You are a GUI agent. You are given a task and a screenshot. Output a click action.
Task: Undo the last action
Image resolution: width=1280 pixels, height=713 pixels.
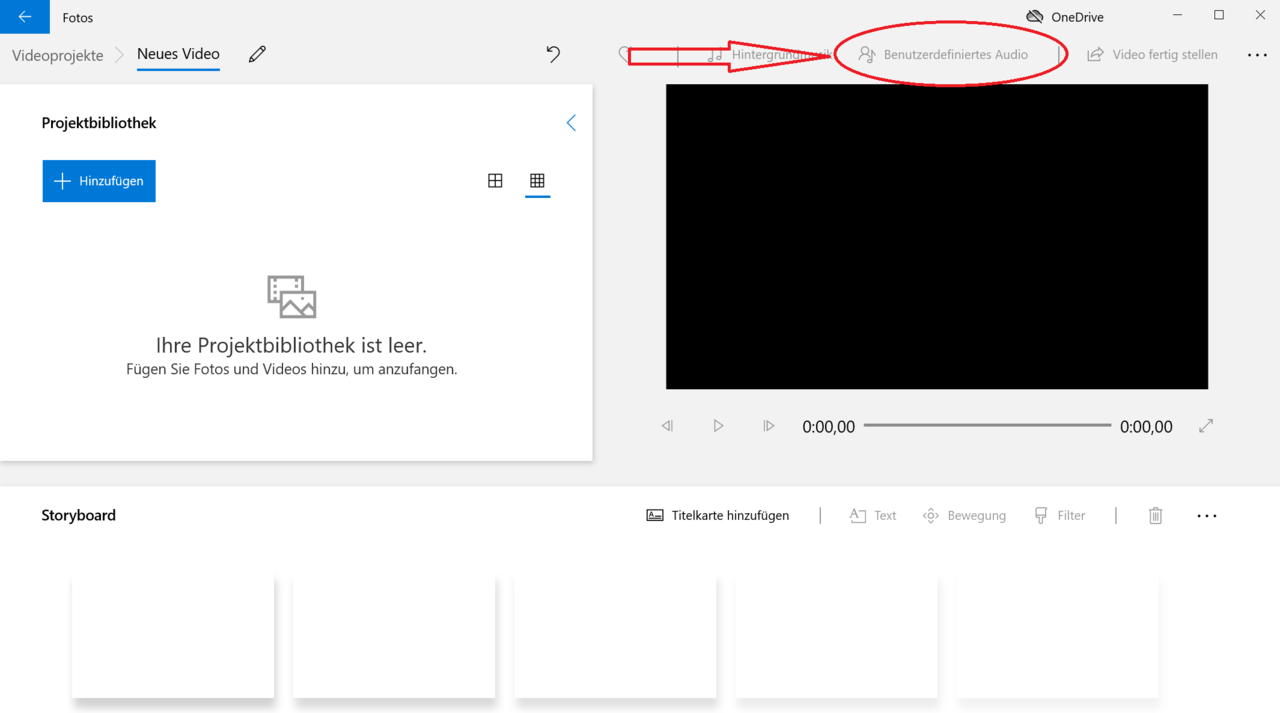[553, 54]
